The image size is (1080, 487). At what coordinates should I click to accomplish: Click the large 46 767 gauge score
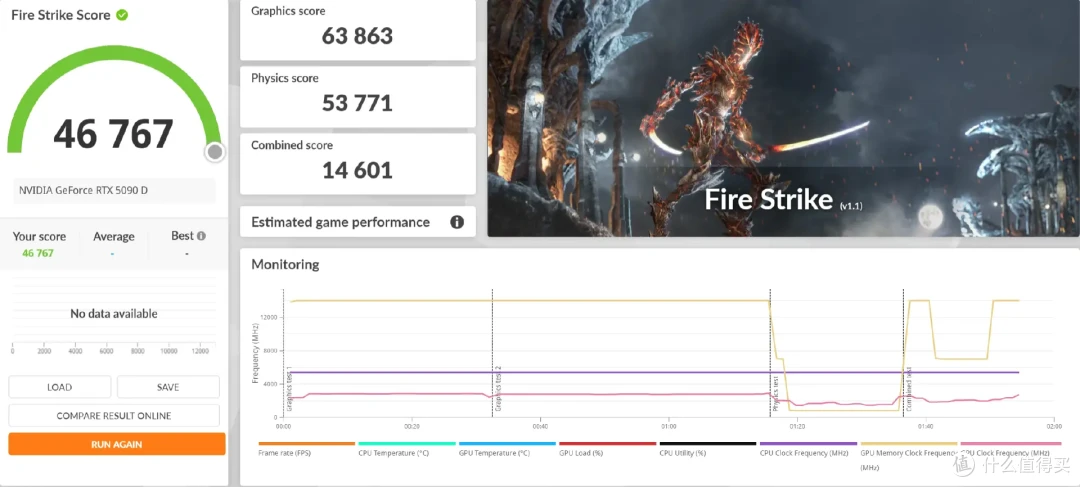pos(114,134)
